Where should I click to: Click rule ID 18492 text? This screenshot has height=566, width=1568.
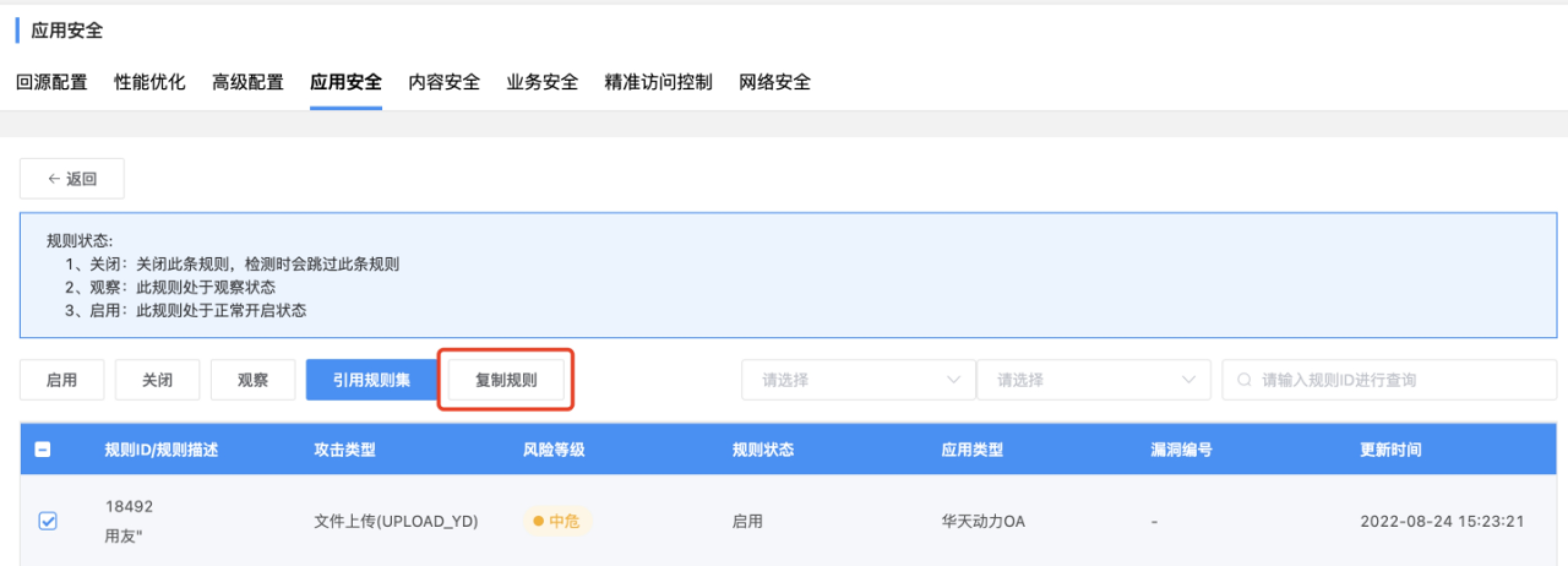click(x=129, y=507)
